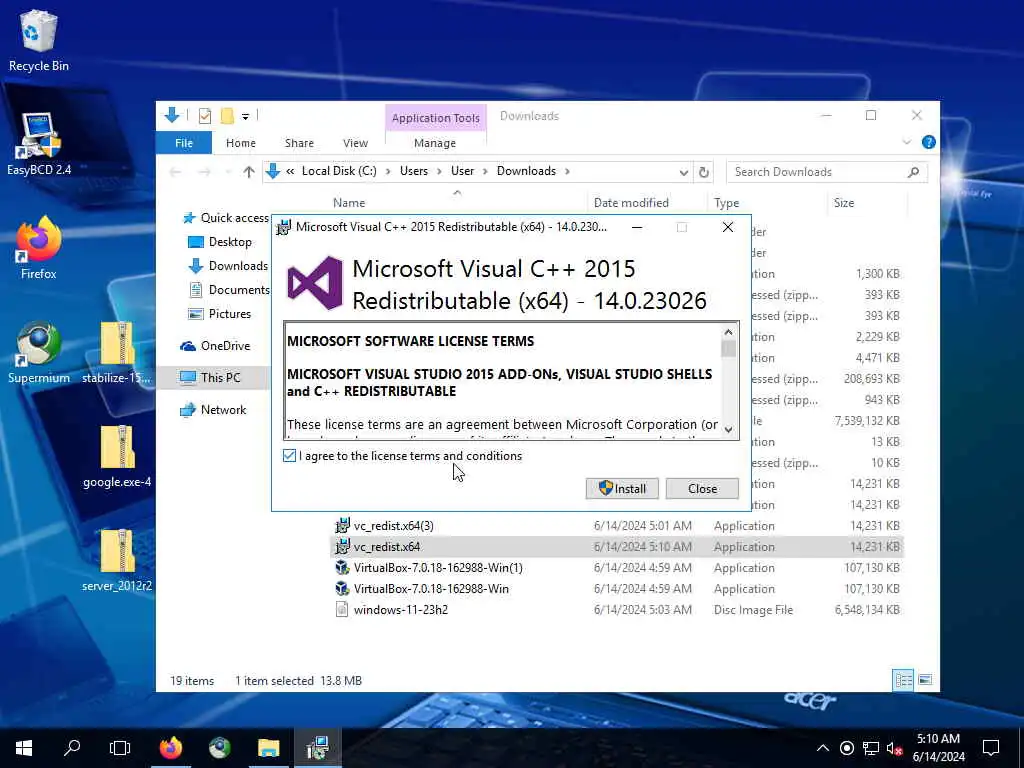Sort by Type column header
The image size is (1024, 768).
pyautogui.click(x=726, y=202)
